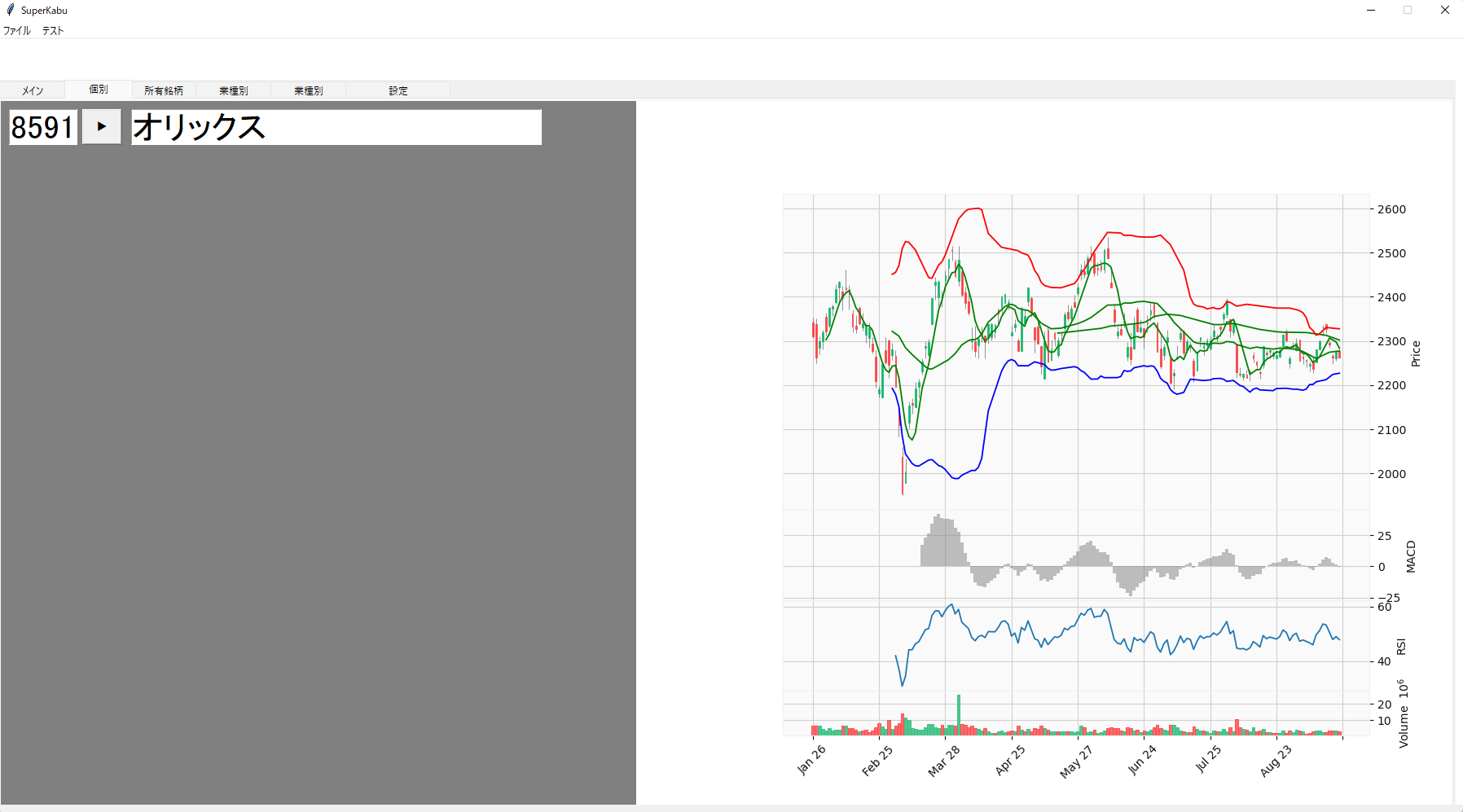Go to the 設定 tab

pos(398,90)
